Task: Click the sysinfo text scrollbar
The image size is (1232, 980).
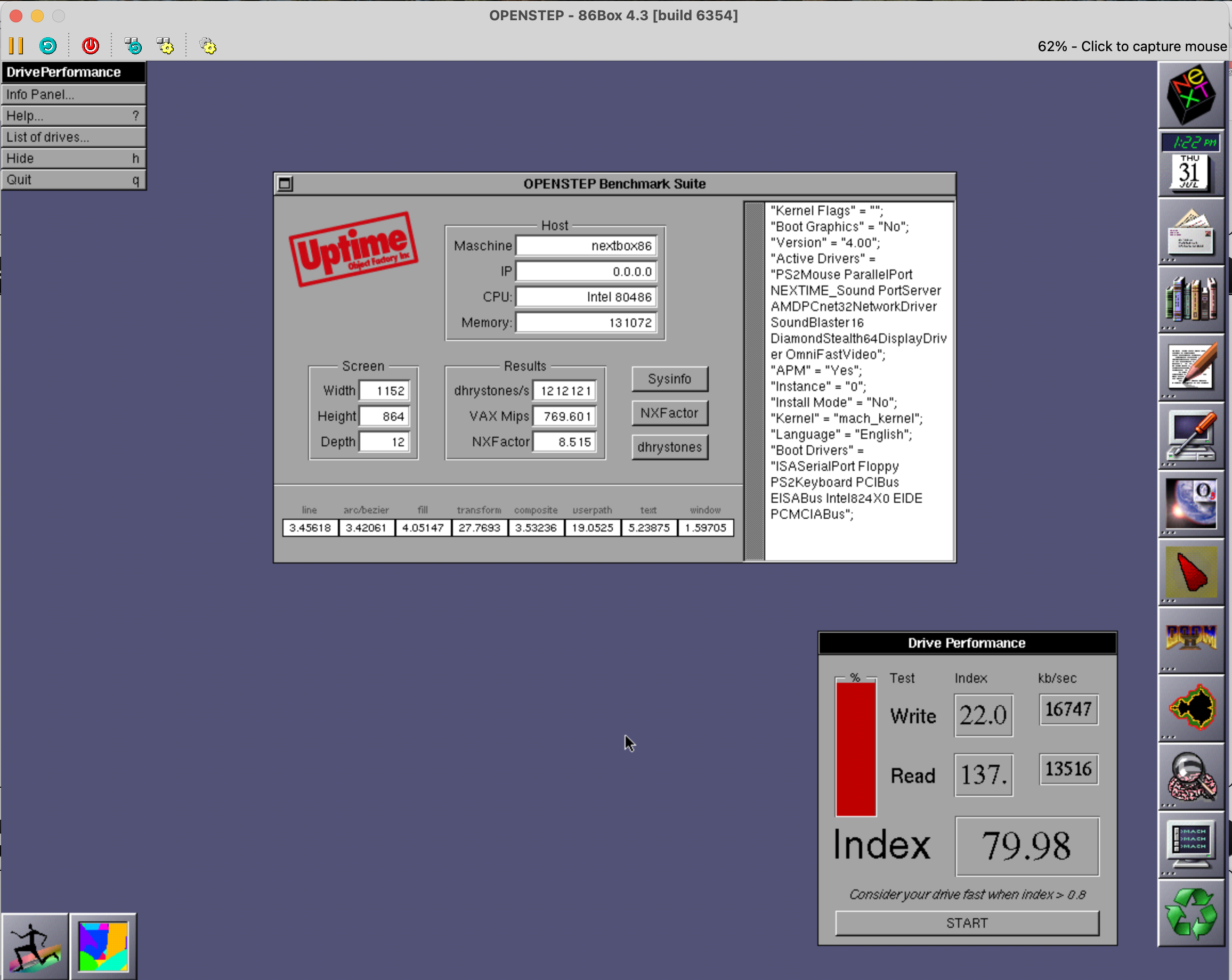Action: [x=755, y=381]
